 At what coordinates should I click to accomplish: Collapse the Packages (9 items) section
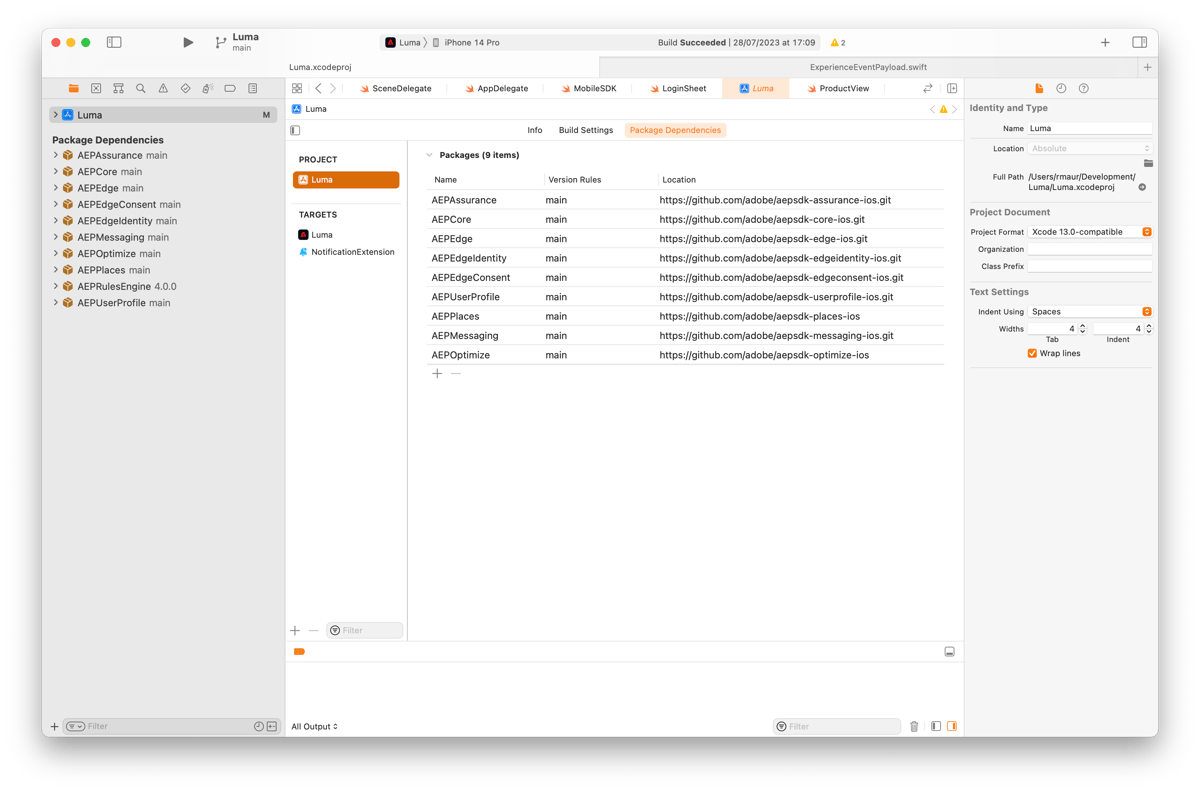[429, 155]
